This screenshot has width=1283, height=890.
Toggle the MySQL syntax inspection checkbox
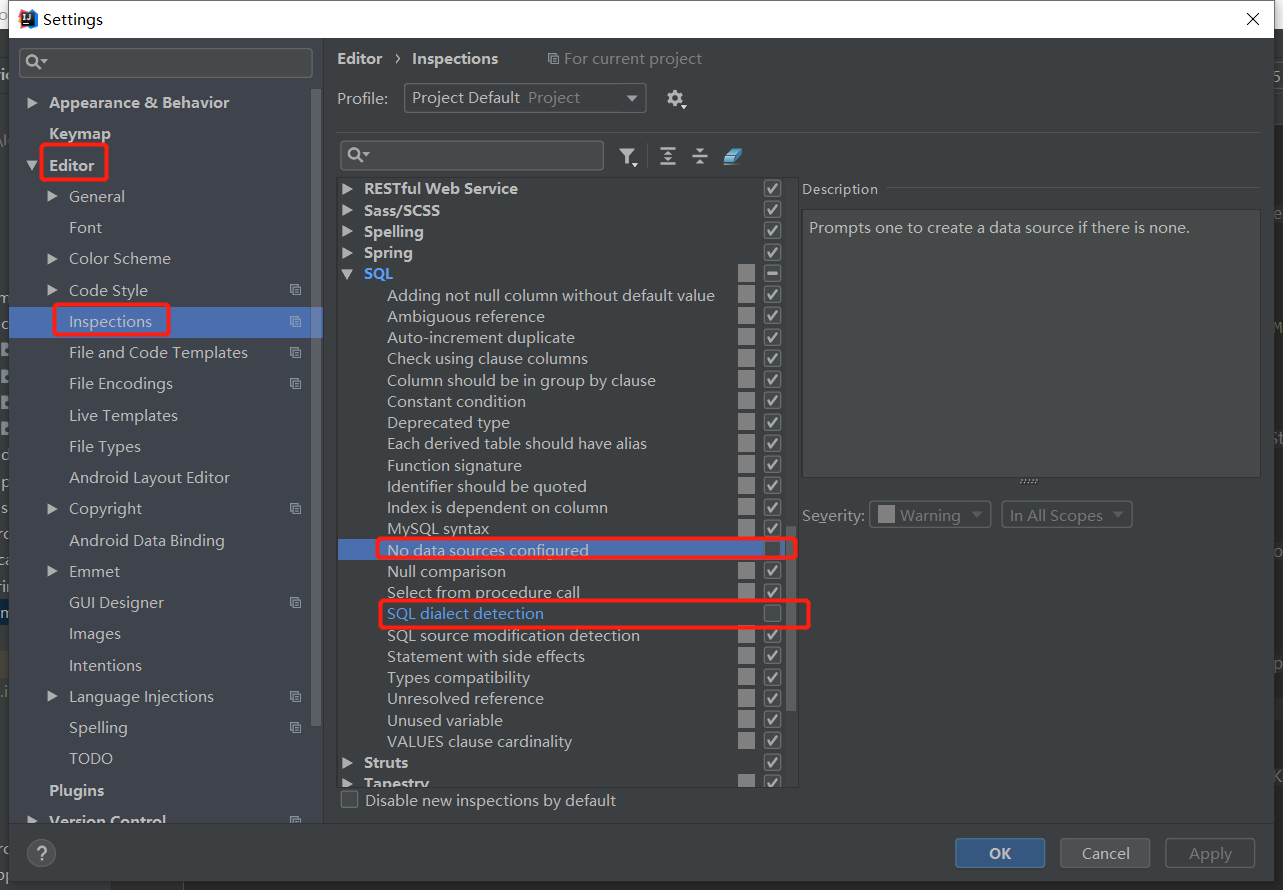pyautogui.click(x=772, y=528)
